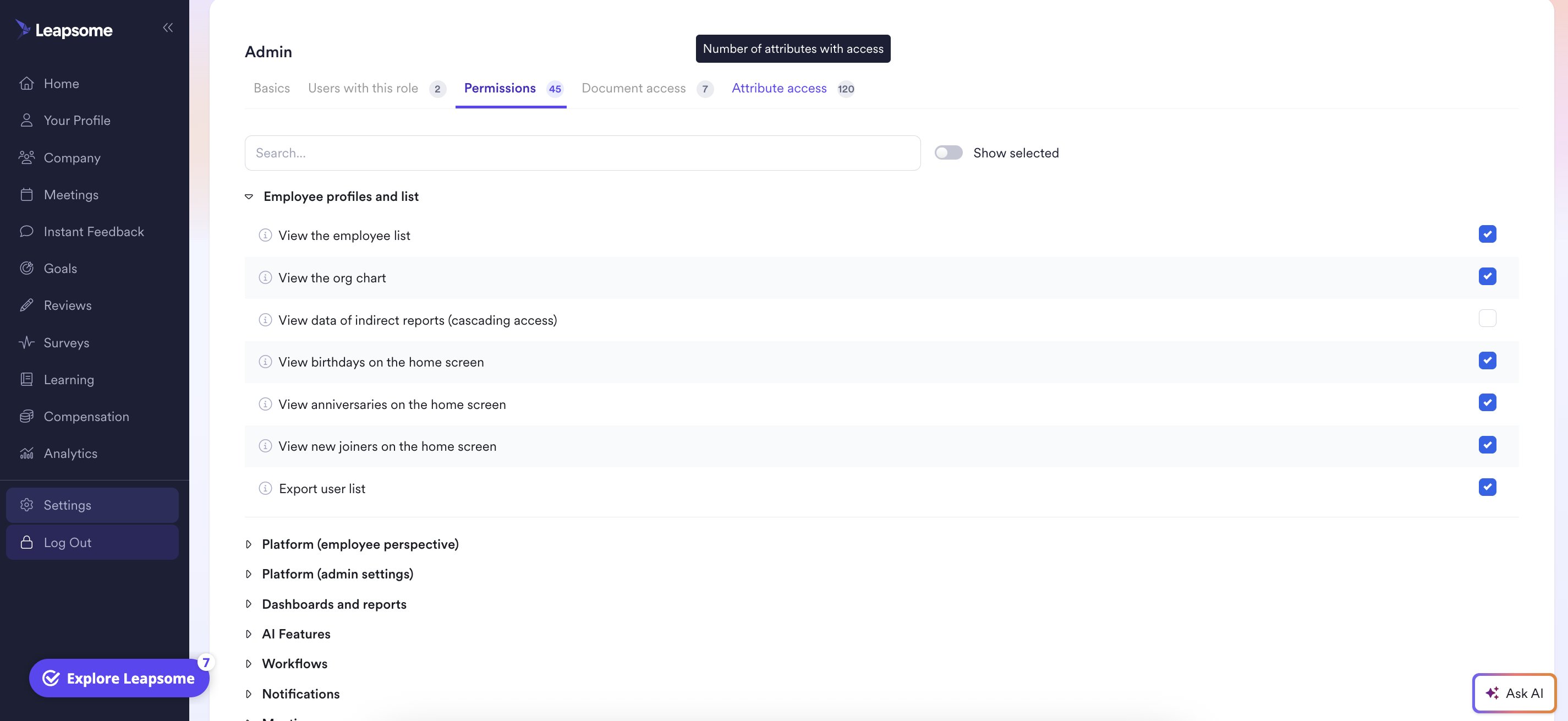Open the Reviews section
Screen dimensions: 1568x721
click(68, 305)
